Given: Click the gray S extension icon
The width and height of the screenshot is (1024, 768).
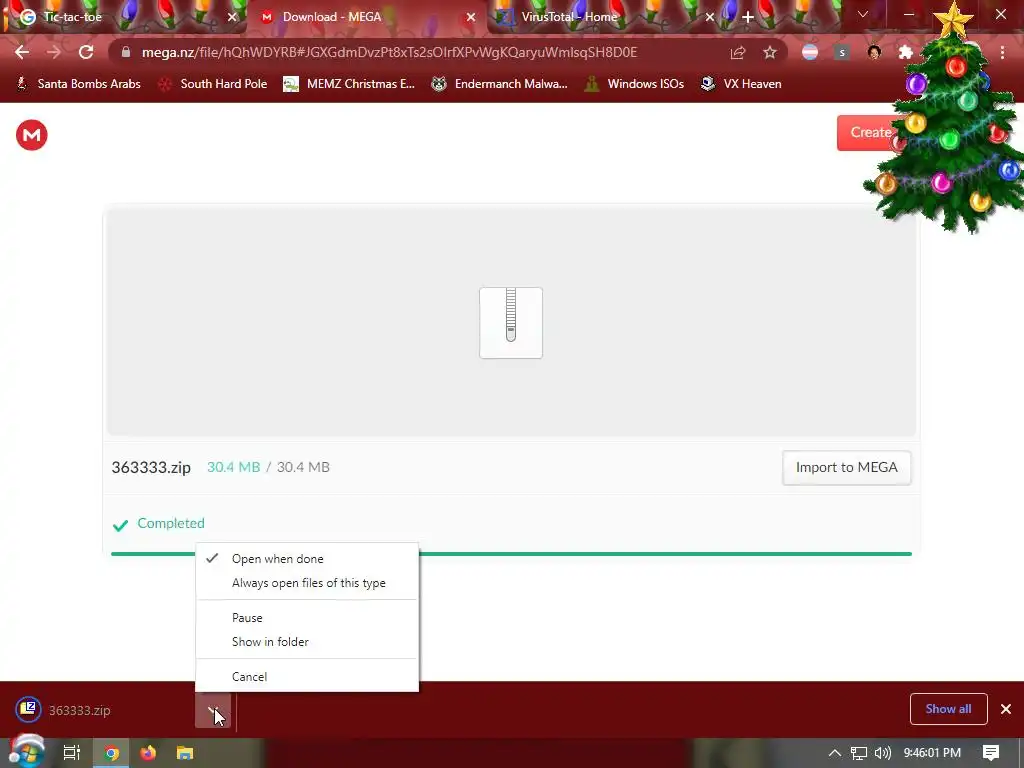Looking at the screenshot, I should coord(842,52).
